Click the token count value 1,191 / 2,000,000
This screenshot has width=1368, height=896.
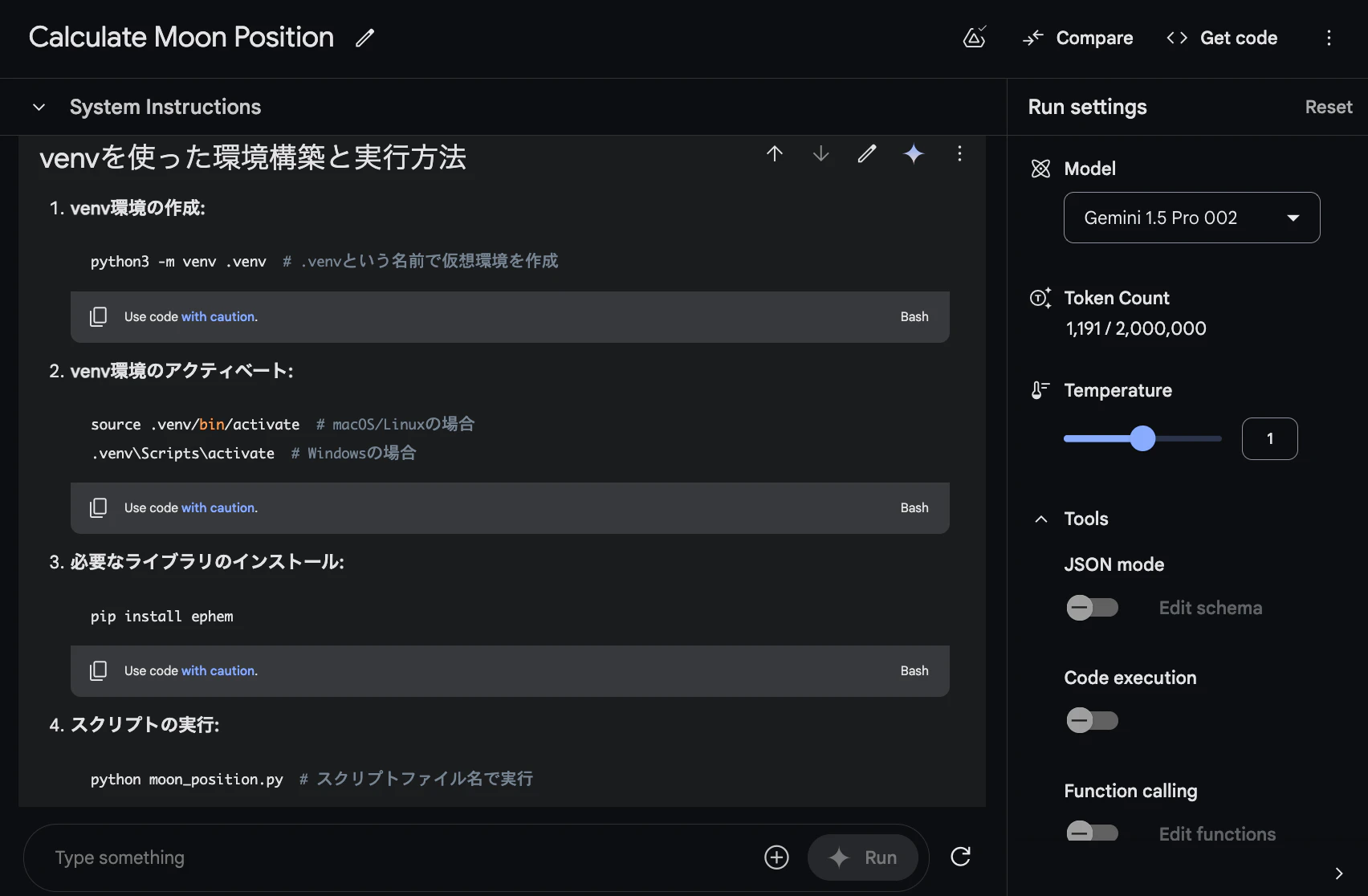click(1135, 328)
